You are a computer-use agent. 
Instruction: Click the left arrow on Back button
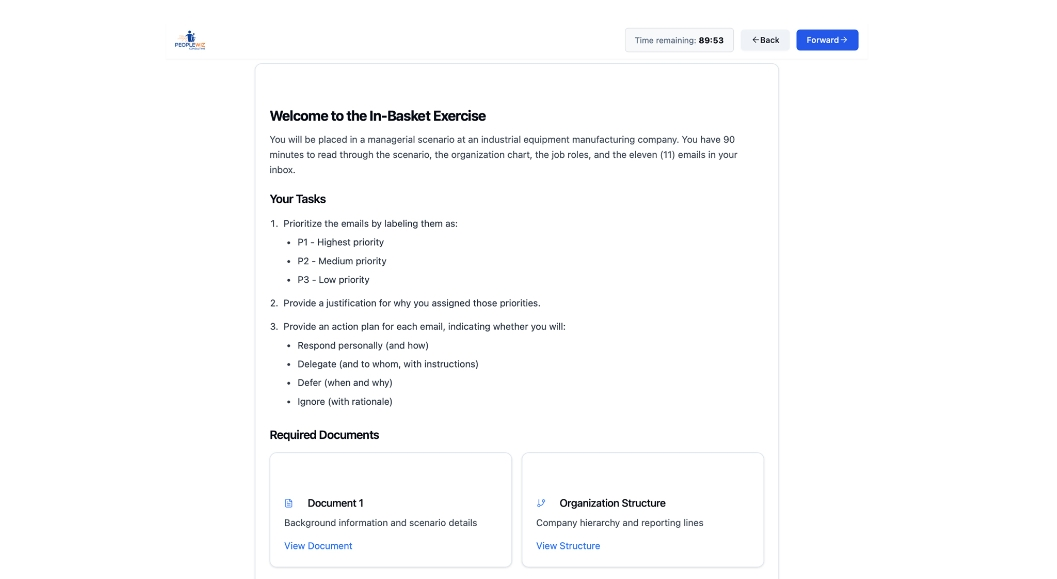coord(756,40)
